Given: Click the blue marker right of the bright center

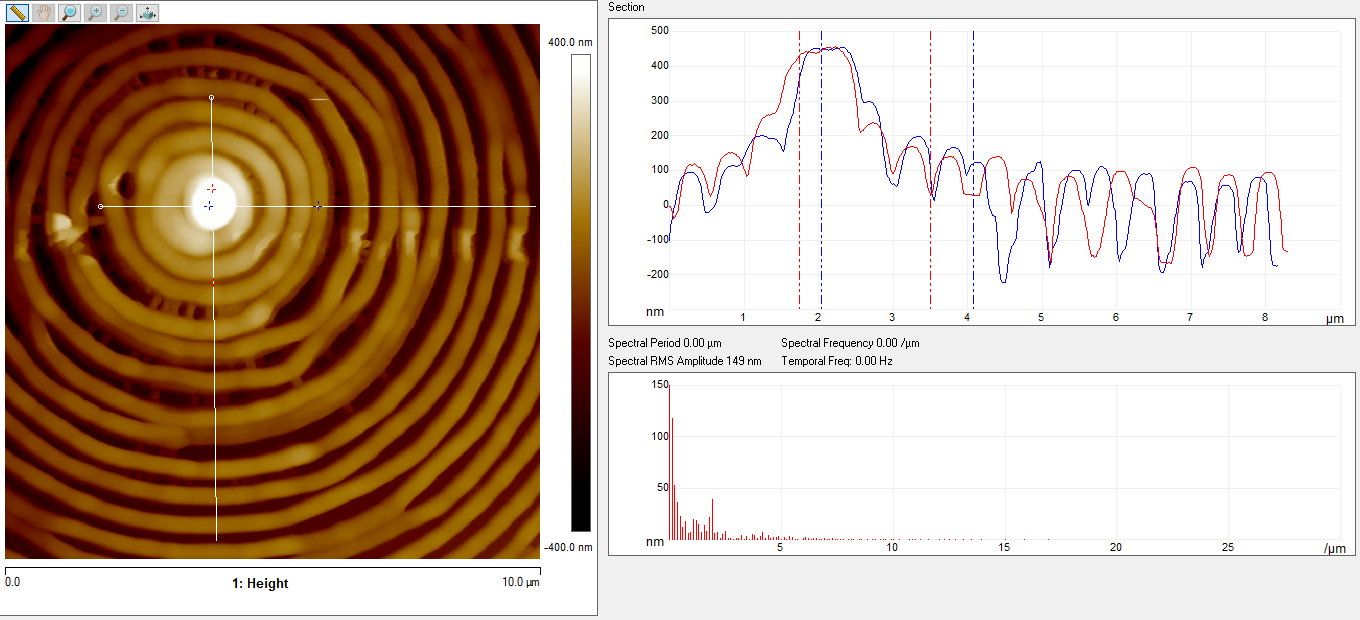Looking at the screenshot, I should [318, 206].
